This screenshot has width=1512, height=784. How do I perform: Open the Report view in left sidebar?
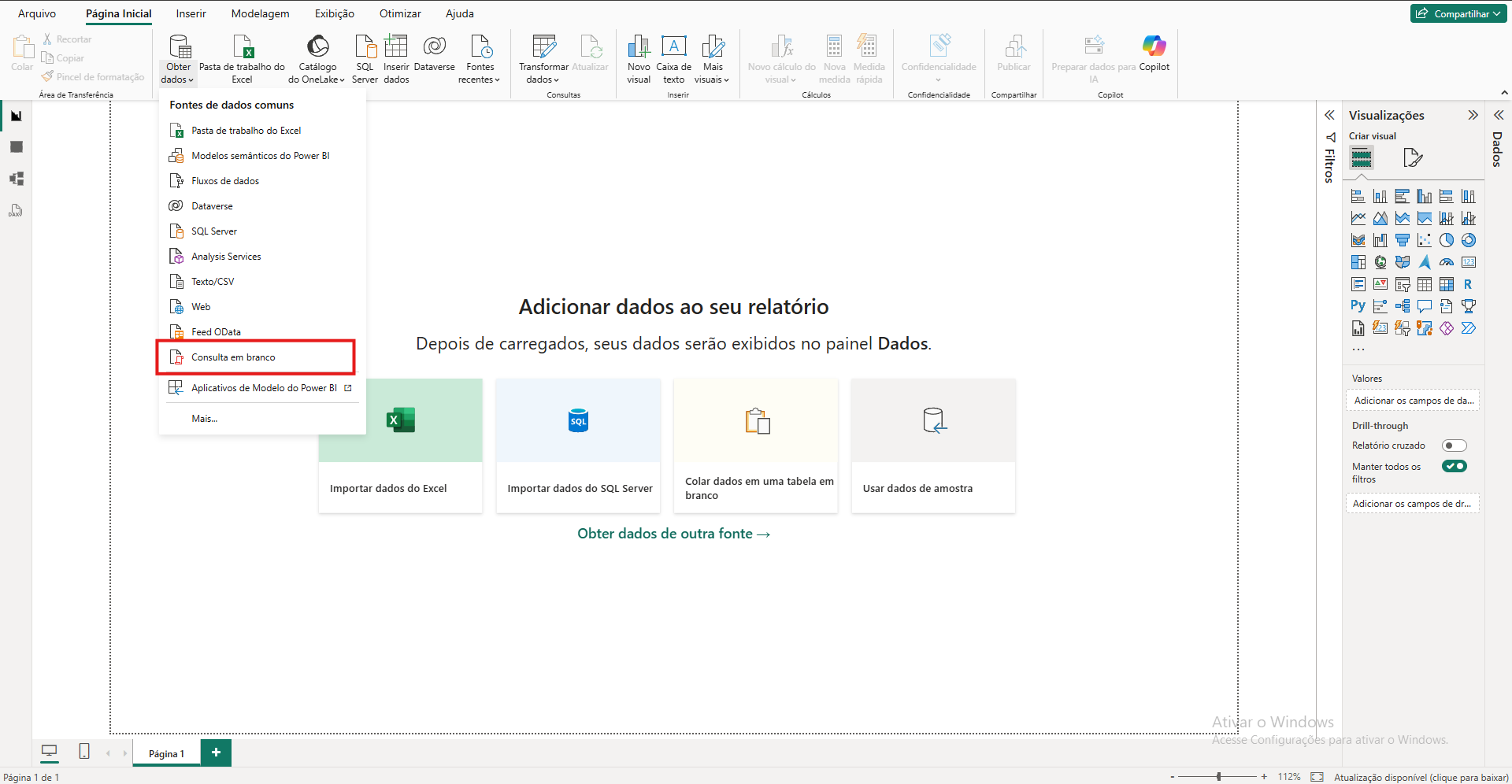pos(16,116)
